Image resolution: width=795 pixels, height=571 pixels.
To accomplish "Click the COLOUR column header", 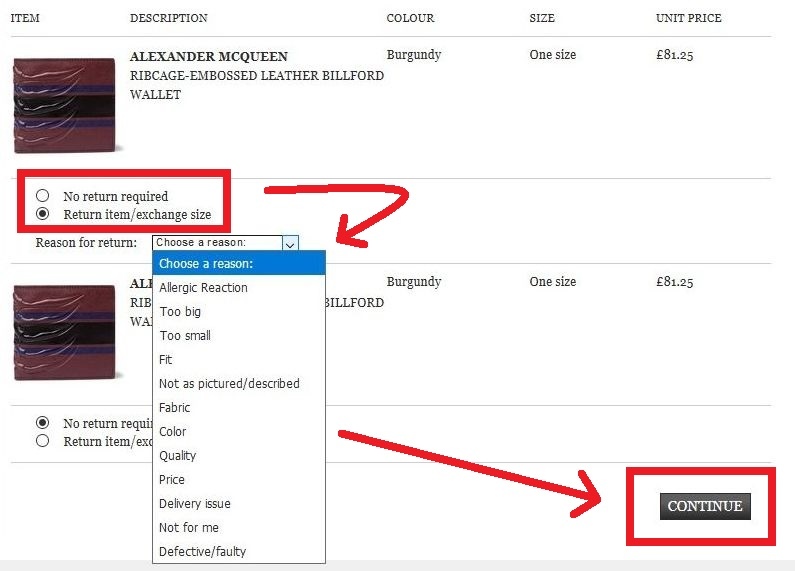I will point(410,18).
